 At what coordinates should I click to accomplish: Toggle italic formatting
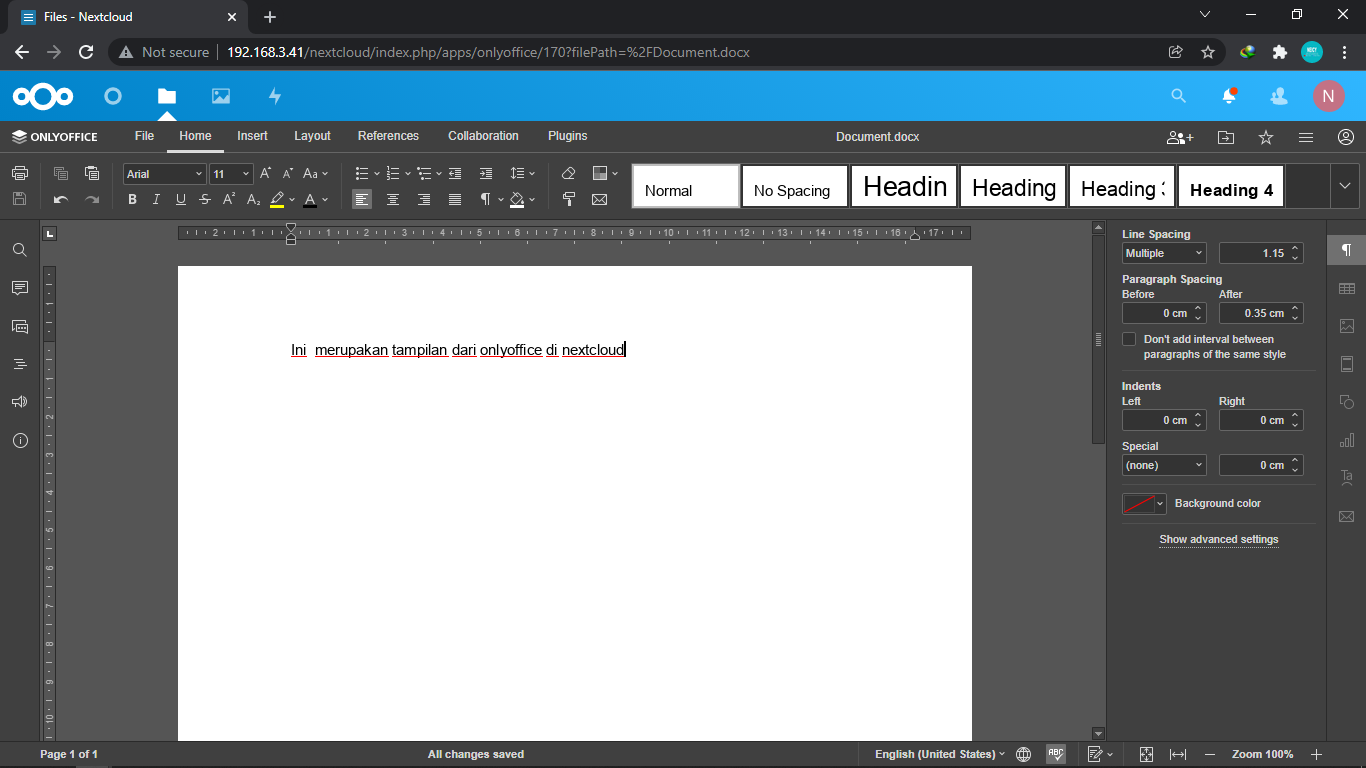click(x=156, y=199)
